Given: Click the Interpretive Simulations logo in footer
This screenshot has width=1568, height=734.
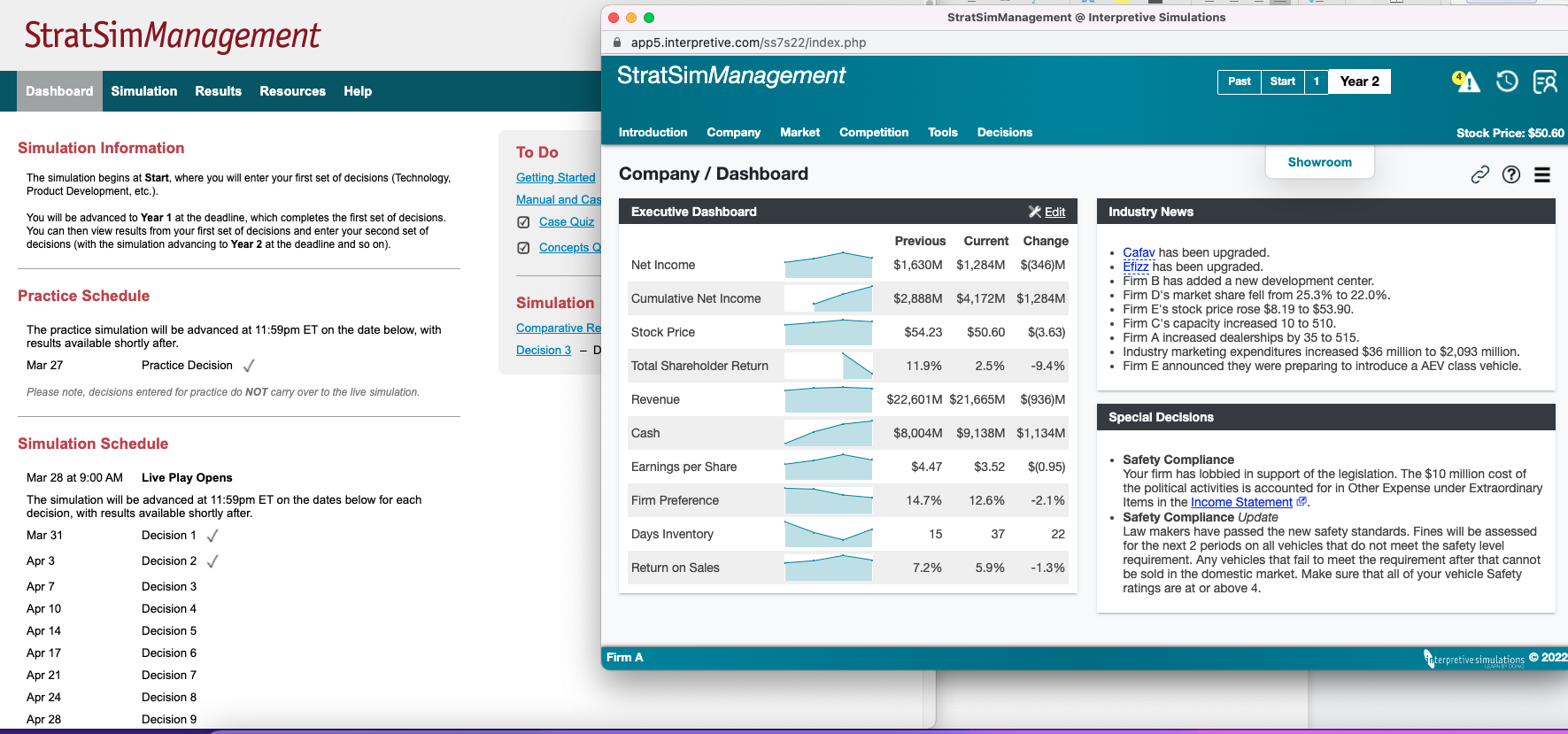Looking at the screenshot, I should [x=1473, y=659].
